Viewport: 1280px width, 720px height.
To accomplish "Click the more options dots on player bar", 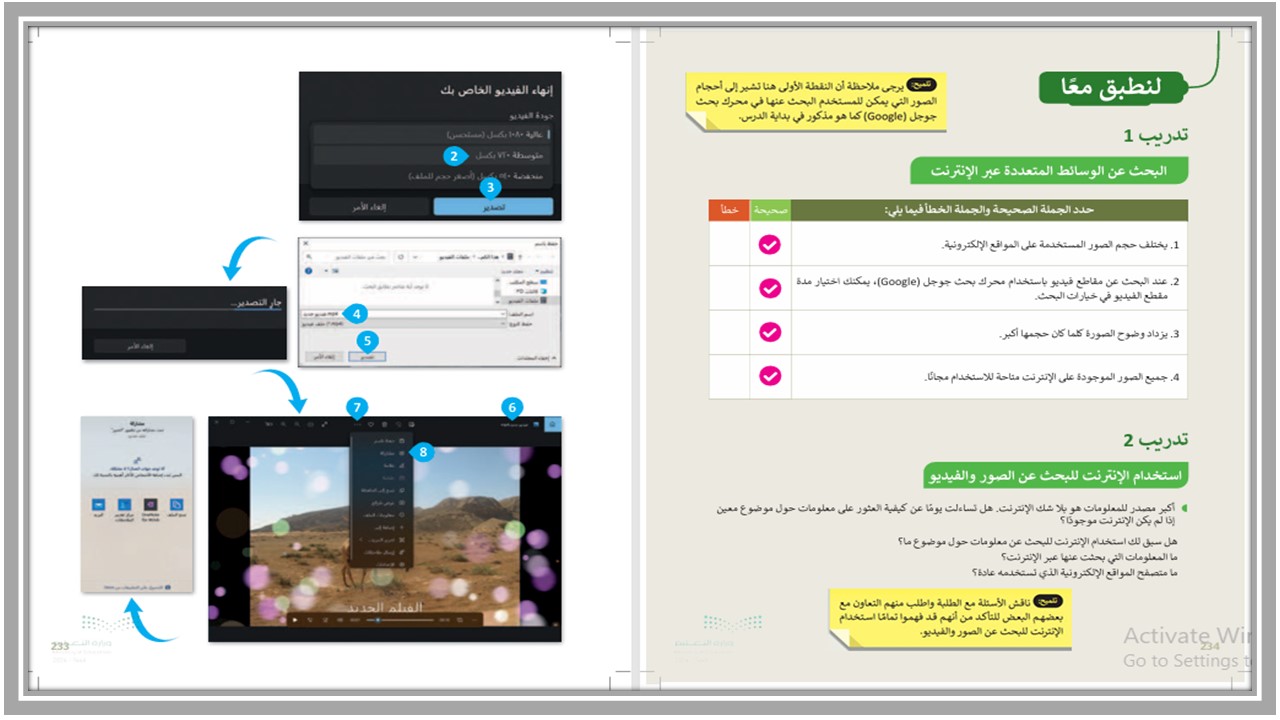I will point(474,619).
